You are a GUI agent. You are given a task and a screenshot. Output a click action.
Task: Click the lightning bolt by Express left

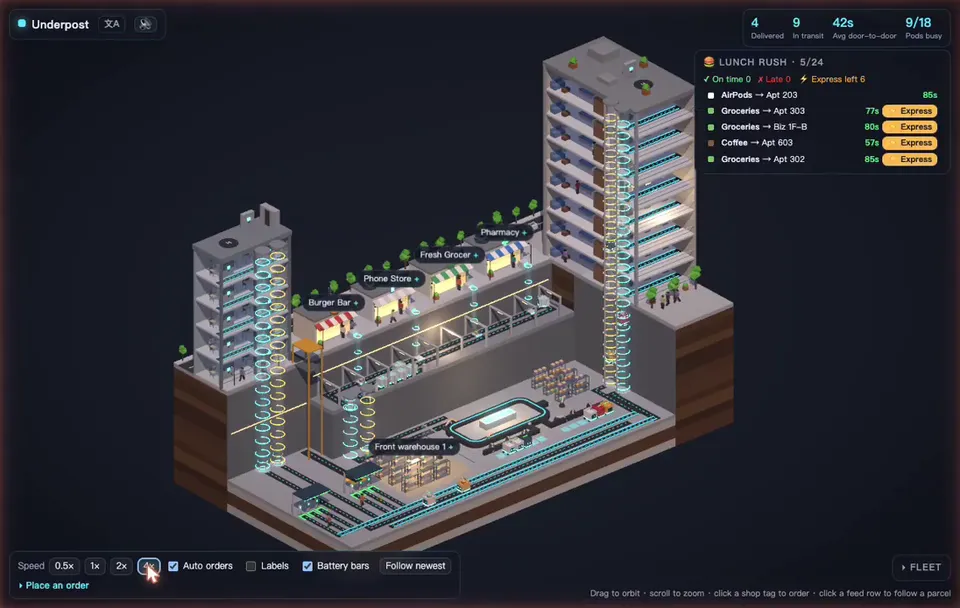803,79
